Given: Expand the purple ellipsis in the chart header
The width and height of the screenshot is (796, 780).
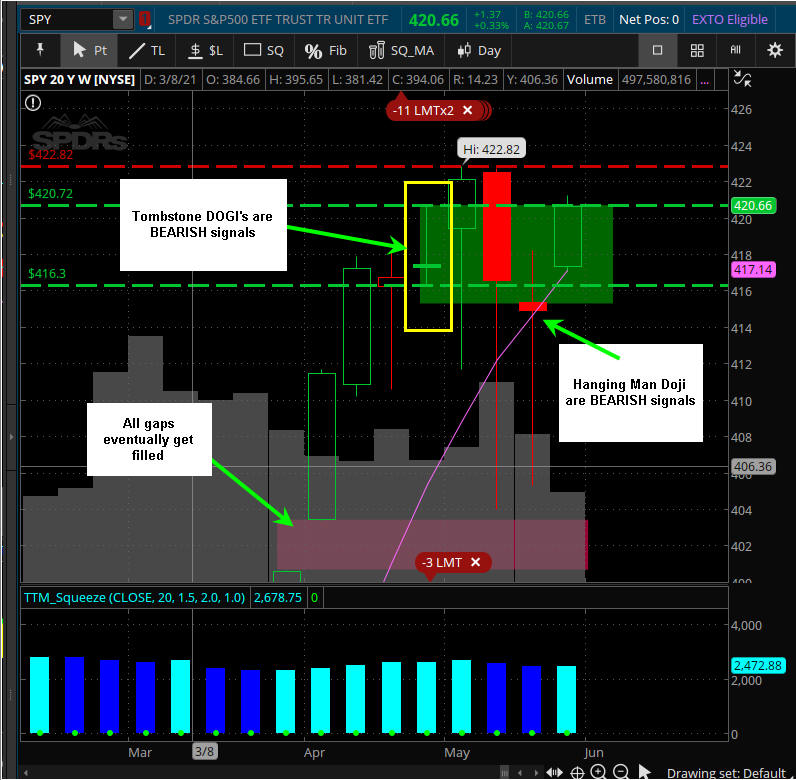Looking at the screenshot, I should click(x=704, y=80).
